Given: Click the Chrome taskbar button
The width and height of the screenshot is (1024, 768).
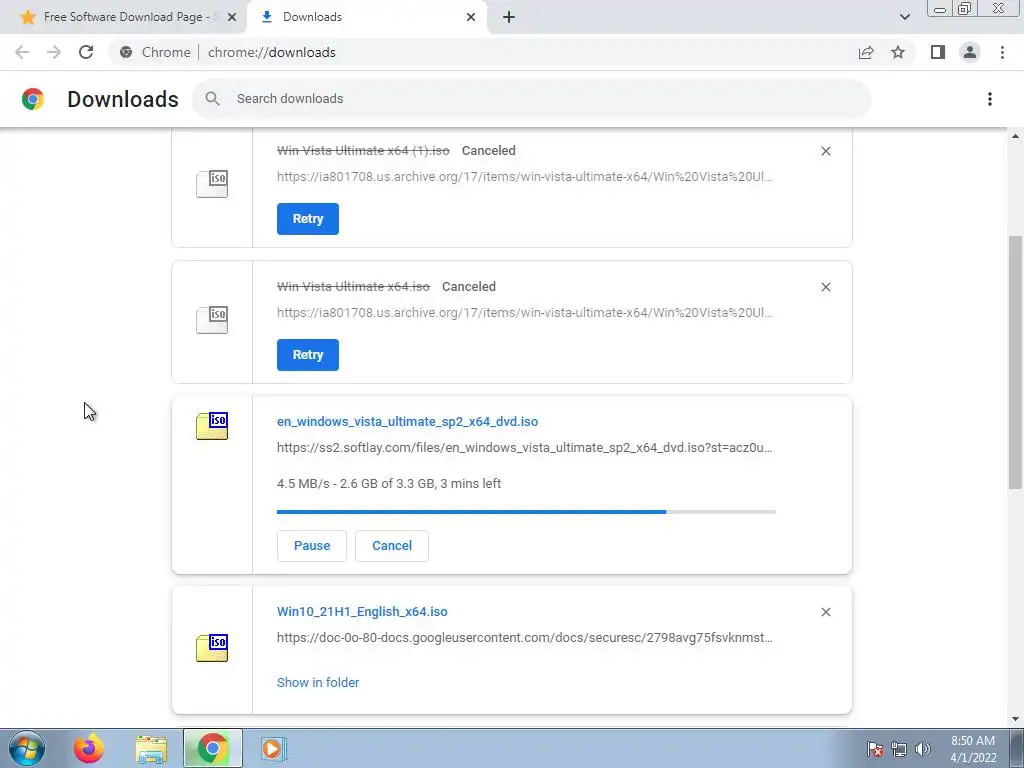Looking at the screenshot, I should click(212, 748).
